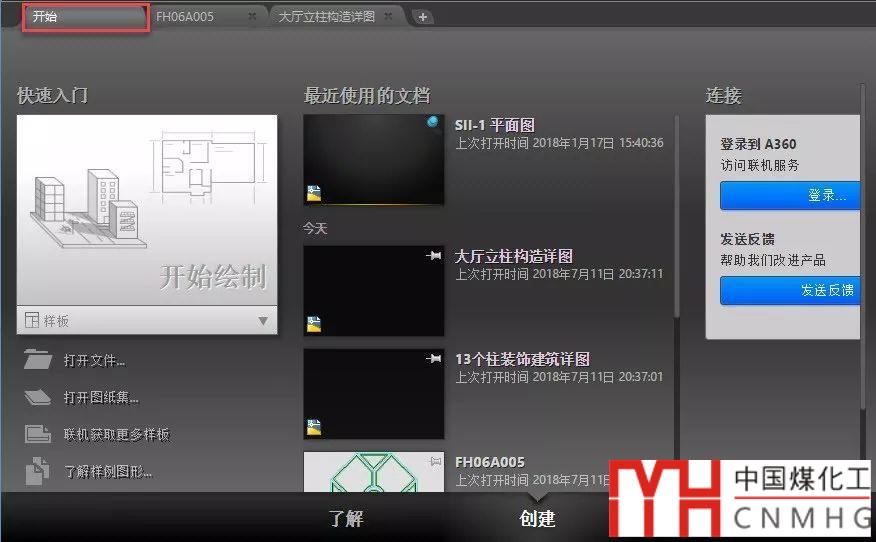
Task: Open the 13个柱装饰建筑详图 thumbnail
Action: 374,394
